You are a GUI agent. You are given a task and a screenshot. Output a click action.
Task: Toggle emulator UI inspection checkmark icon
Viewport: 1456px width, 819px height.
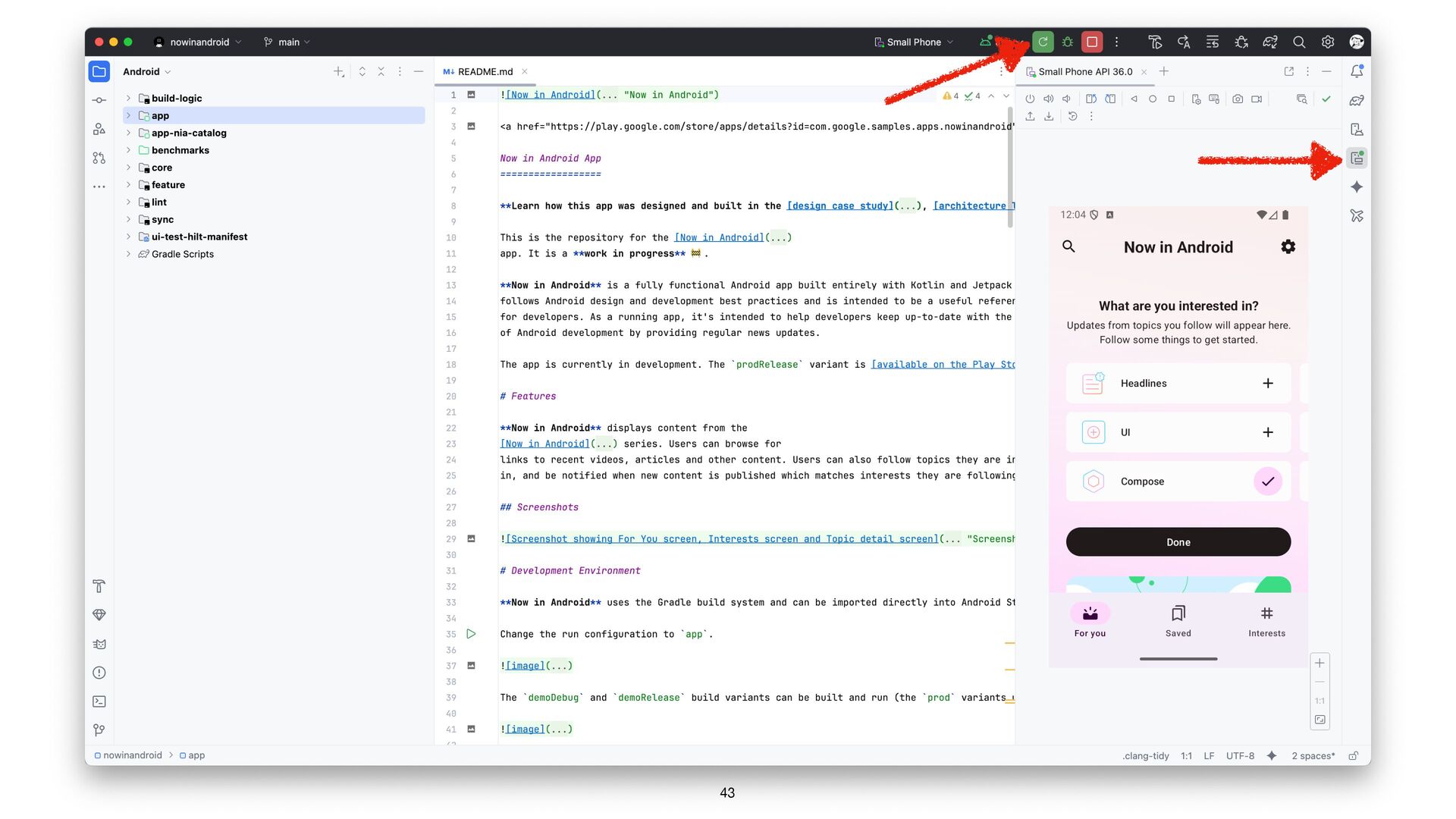[1326, 99]
